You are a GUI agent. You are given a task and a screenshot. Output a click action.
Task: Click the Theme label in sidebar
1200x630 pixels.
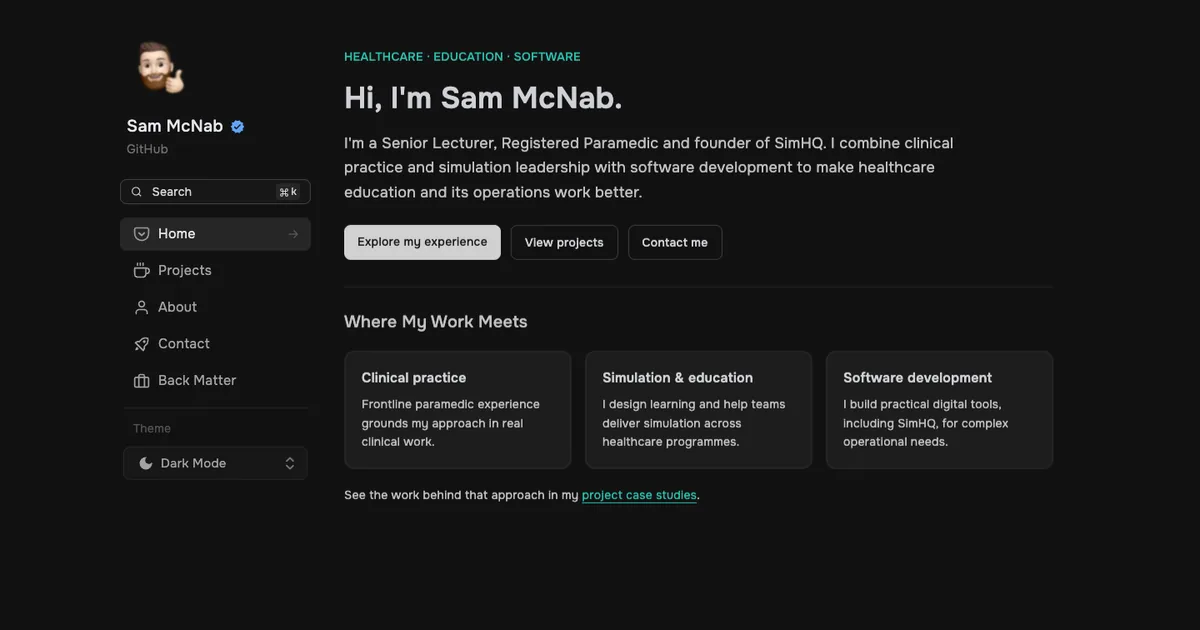coord(152,428)
